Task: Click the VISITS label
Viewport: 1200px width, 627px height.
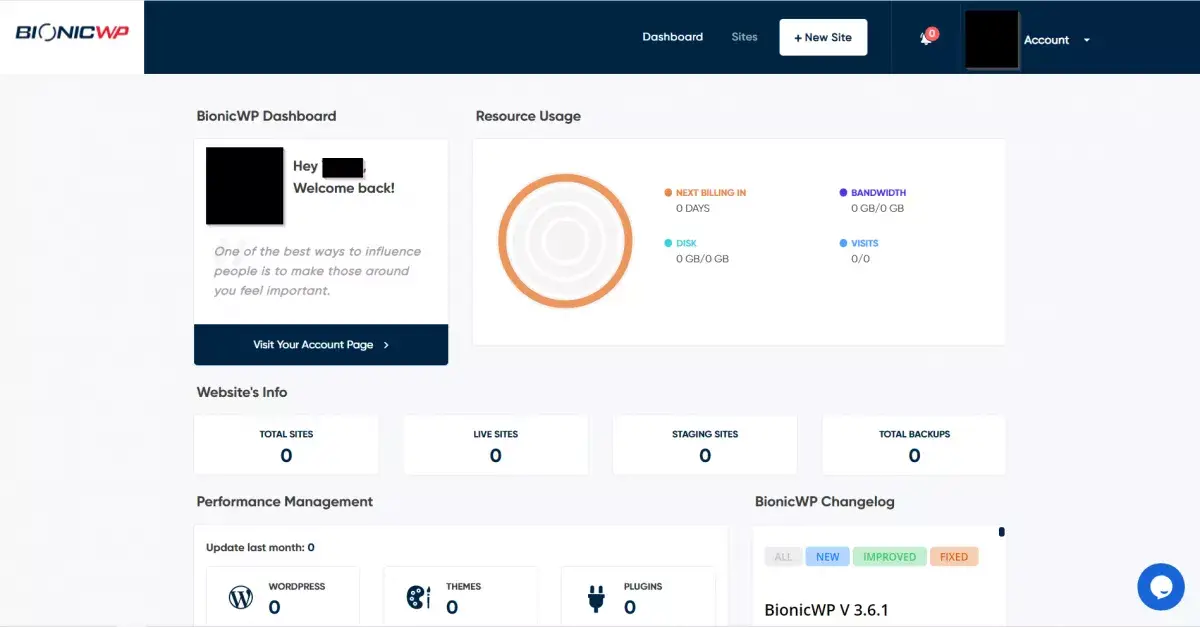Action: click(x=865, y=243)
